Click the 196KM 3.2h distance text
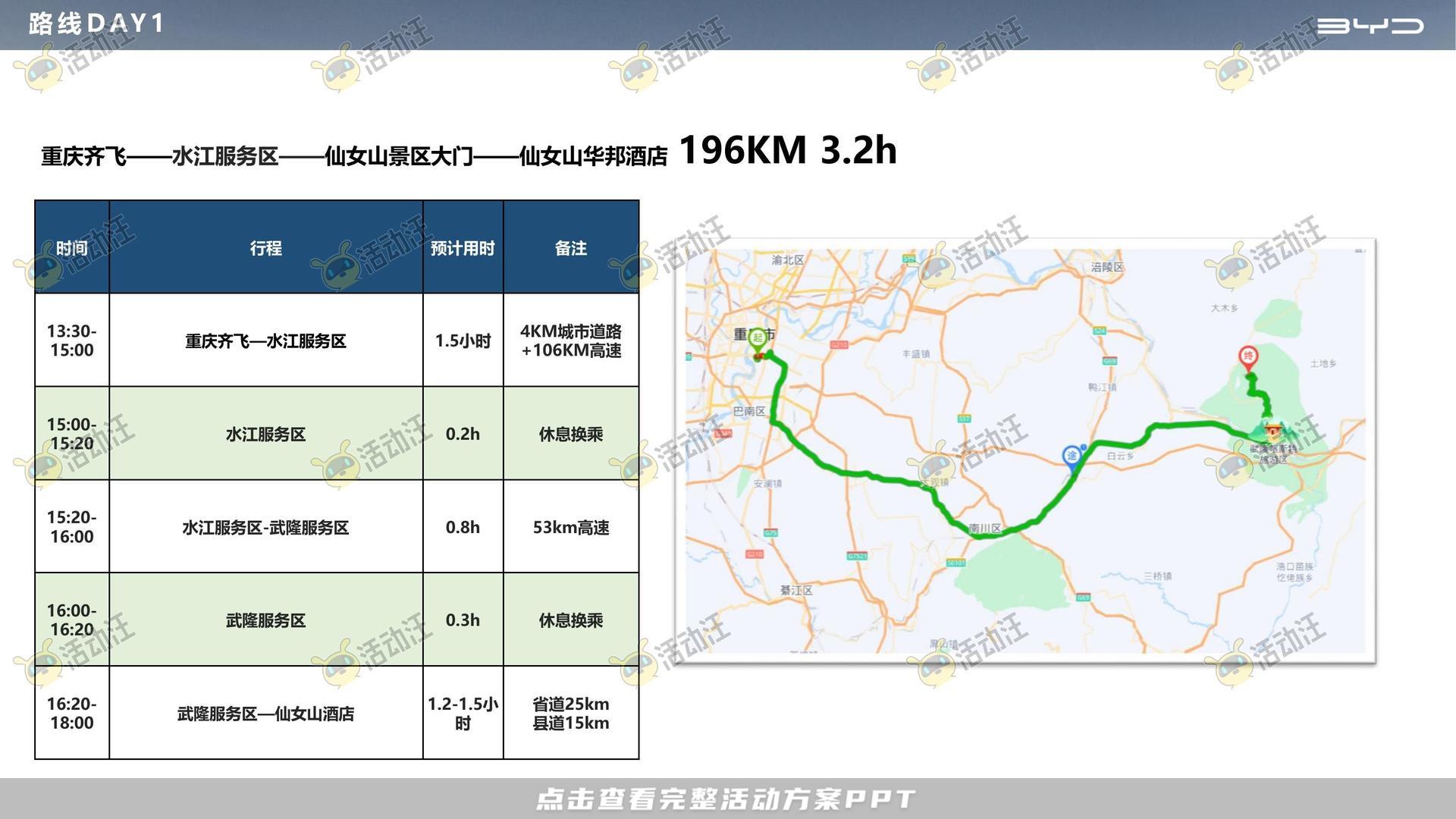Viewport: 1456px width, 819px height. (x=788, y=149)
